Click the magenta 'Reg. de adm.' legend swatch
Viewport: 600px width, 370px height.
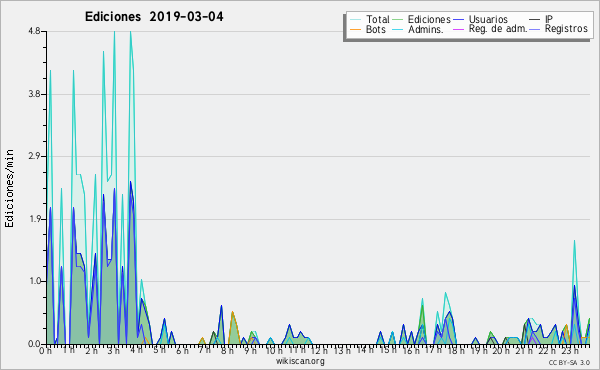point(458,29)
